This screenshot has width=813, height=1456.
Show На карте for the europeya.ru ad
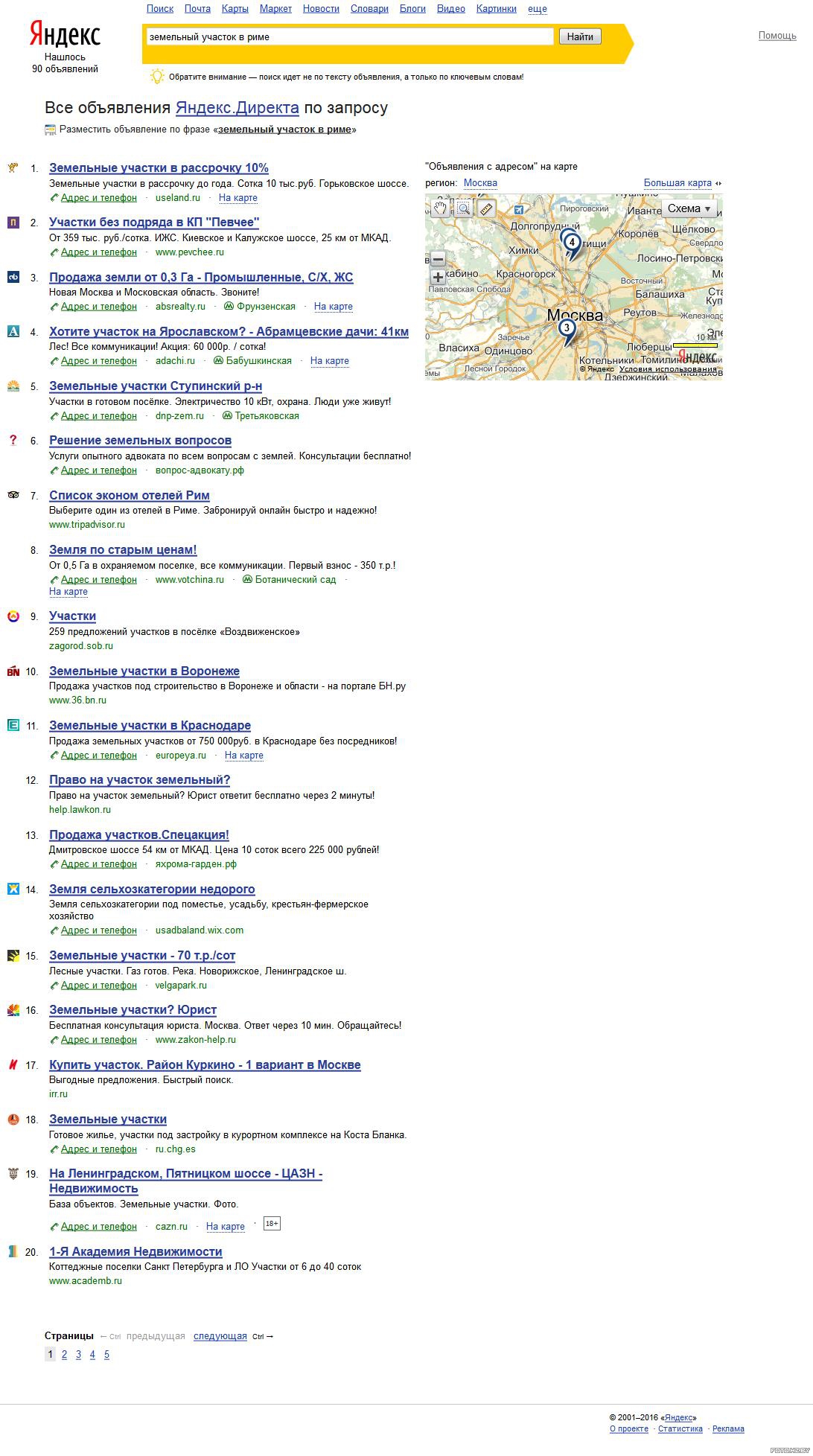click(244, 756)
